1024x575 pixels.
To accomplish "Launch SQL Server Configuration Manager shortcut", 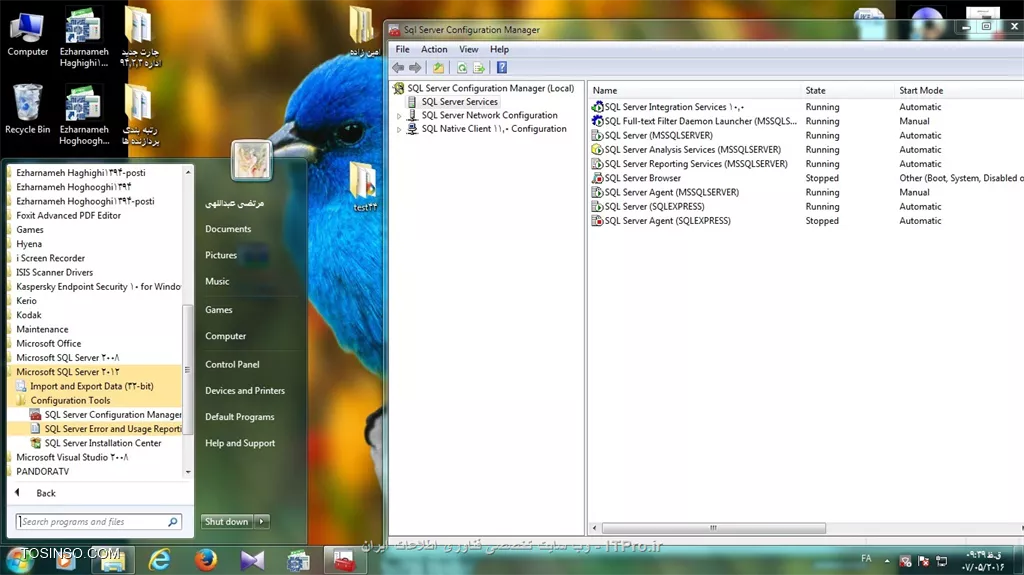I will [105, 415].
